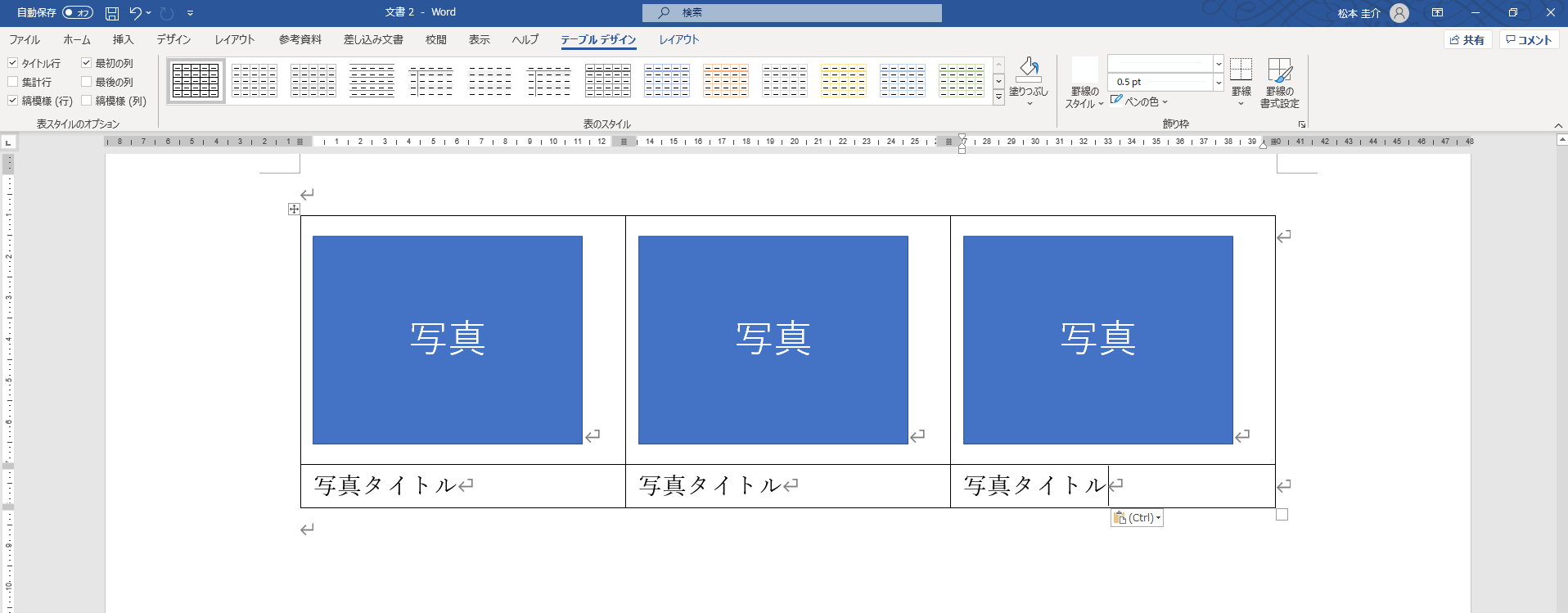
Task: Open the 差し込み文書 tab
Action: [x=373, y=39]
